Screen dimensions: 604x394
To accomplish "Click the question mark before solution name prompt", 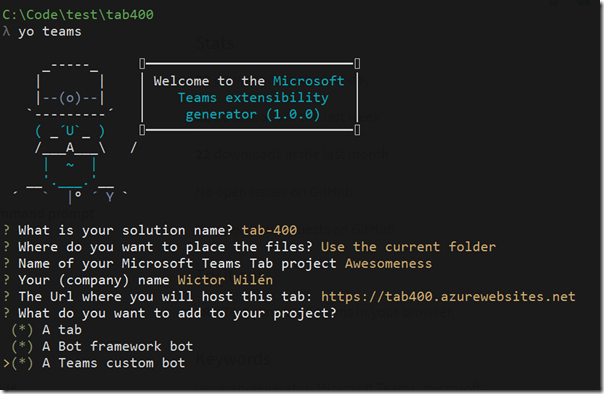I will tap(6, 230).
